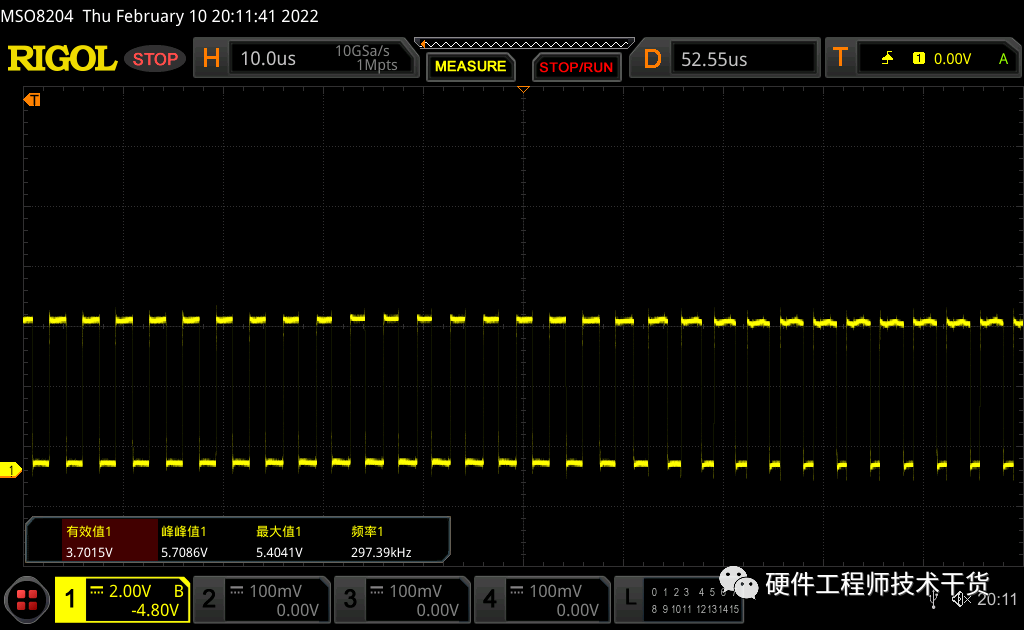1024x630 pixels.
Task: Toggle acquisition with STOP/RUN button
Action: click(576, 67)
